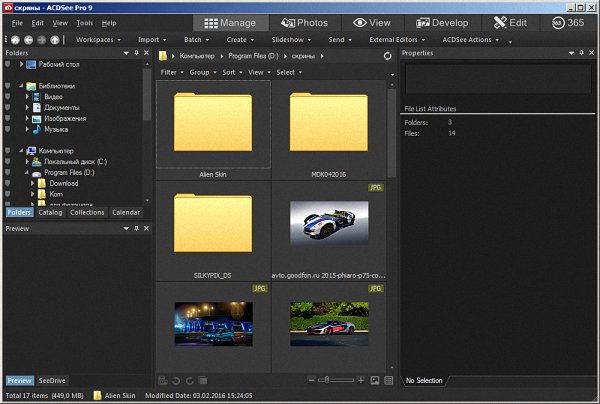Viewport: 600px width, 404px height.
Task: Click zoom-in plus icon beside thumbnail slider
Action: click(360, 380)
